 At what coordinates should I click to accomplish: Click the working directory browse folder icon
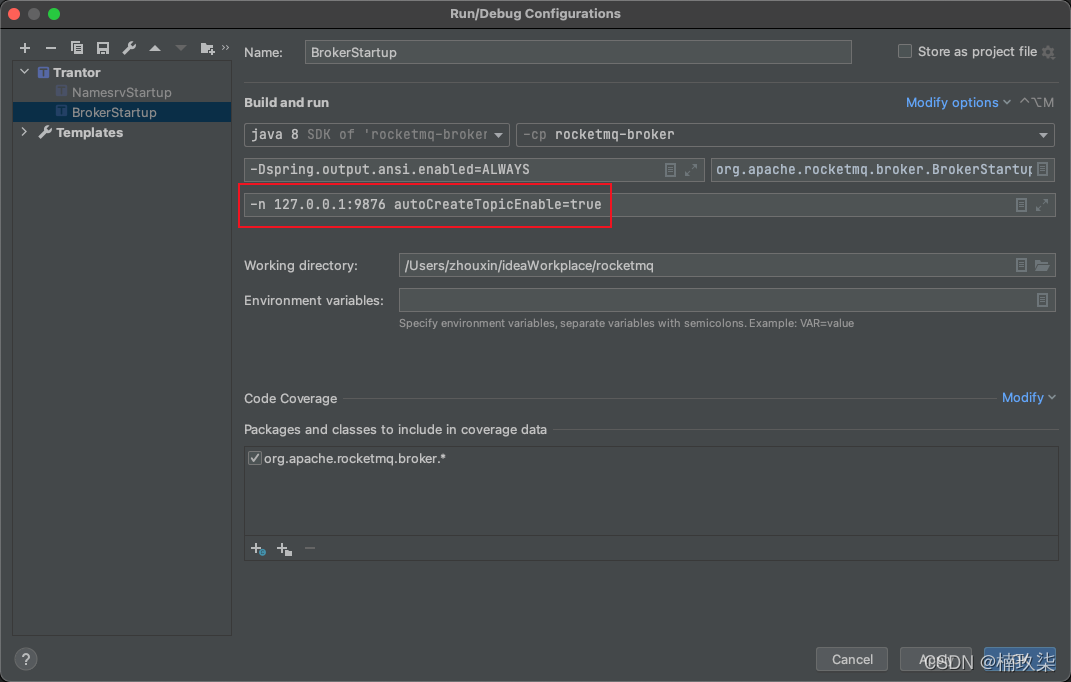click(x=1042, y=266)
